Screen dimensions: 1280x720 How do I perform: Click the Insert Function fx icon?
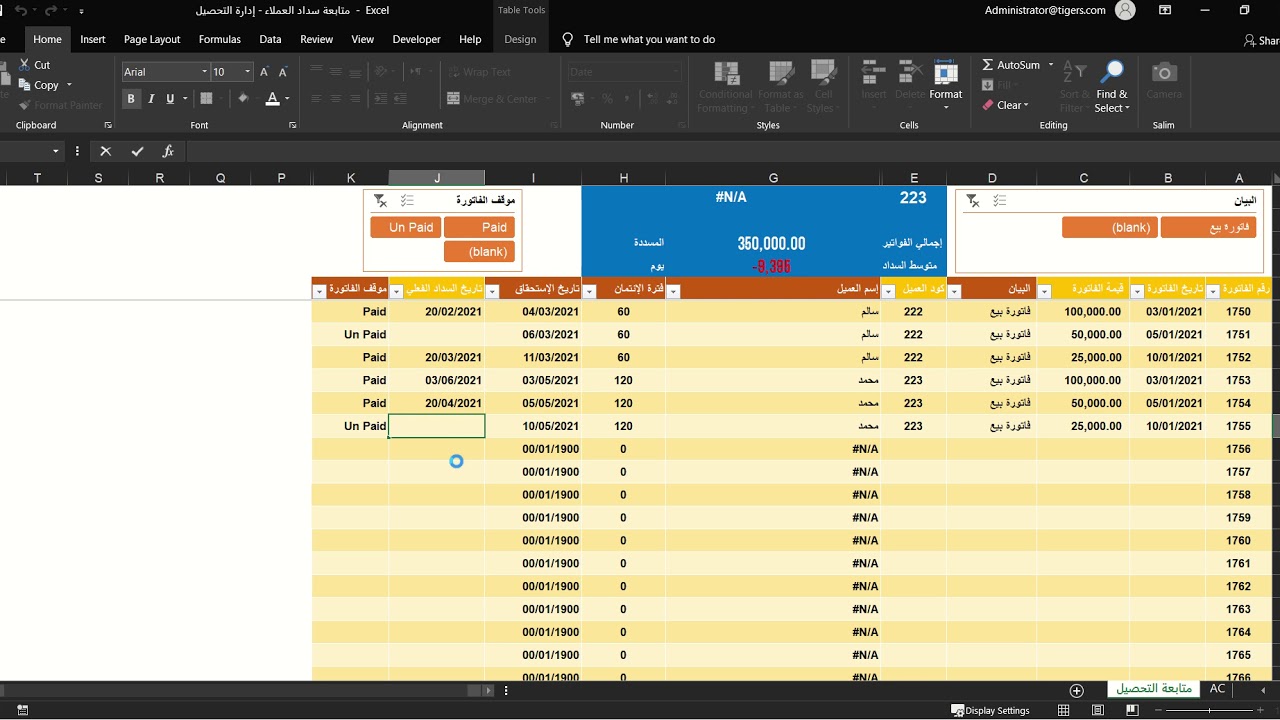[x=168, y=151]
